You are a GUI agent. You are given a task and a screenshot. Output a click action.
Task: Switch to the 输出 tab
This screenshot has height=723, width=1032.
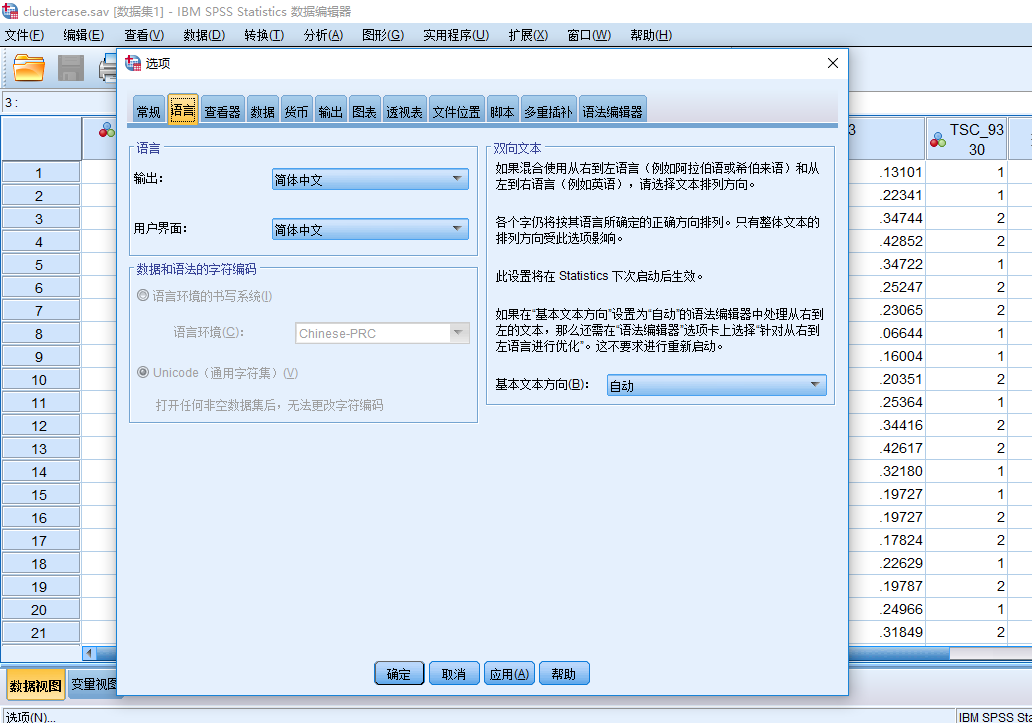point(330,111)
